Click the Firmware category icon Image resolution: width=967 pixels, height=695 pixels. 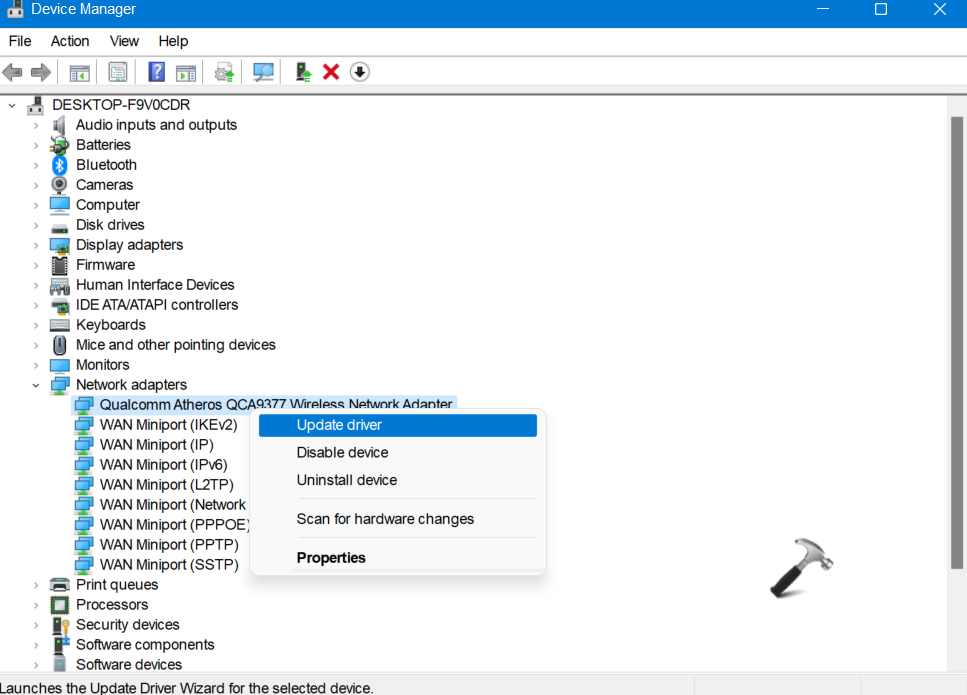tap(59, 265)
